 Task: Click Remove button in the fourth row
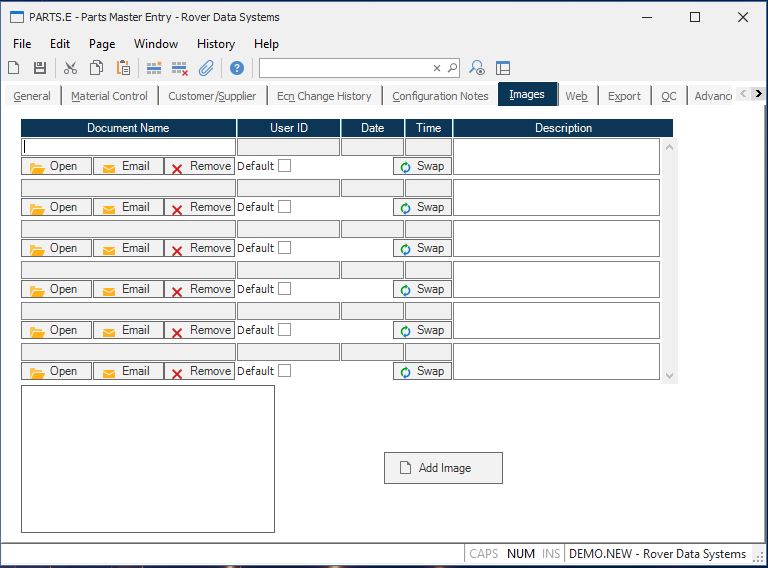click(x=200, y=289)
